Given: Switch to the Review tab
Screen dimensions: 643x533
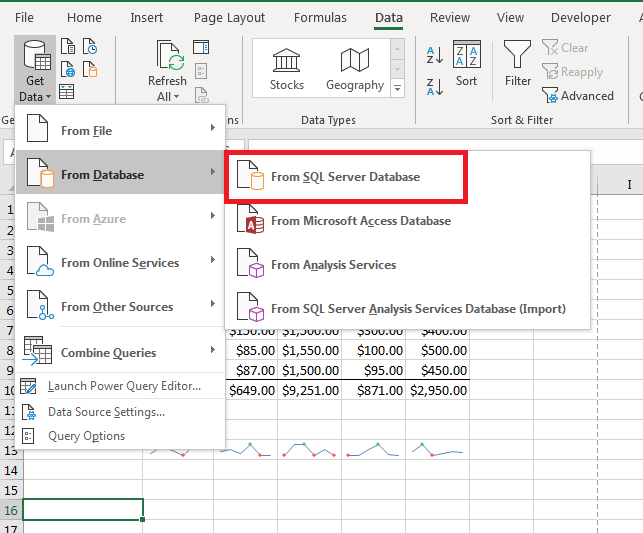Looking at the screenshot, I should click(x=450, y=18).
